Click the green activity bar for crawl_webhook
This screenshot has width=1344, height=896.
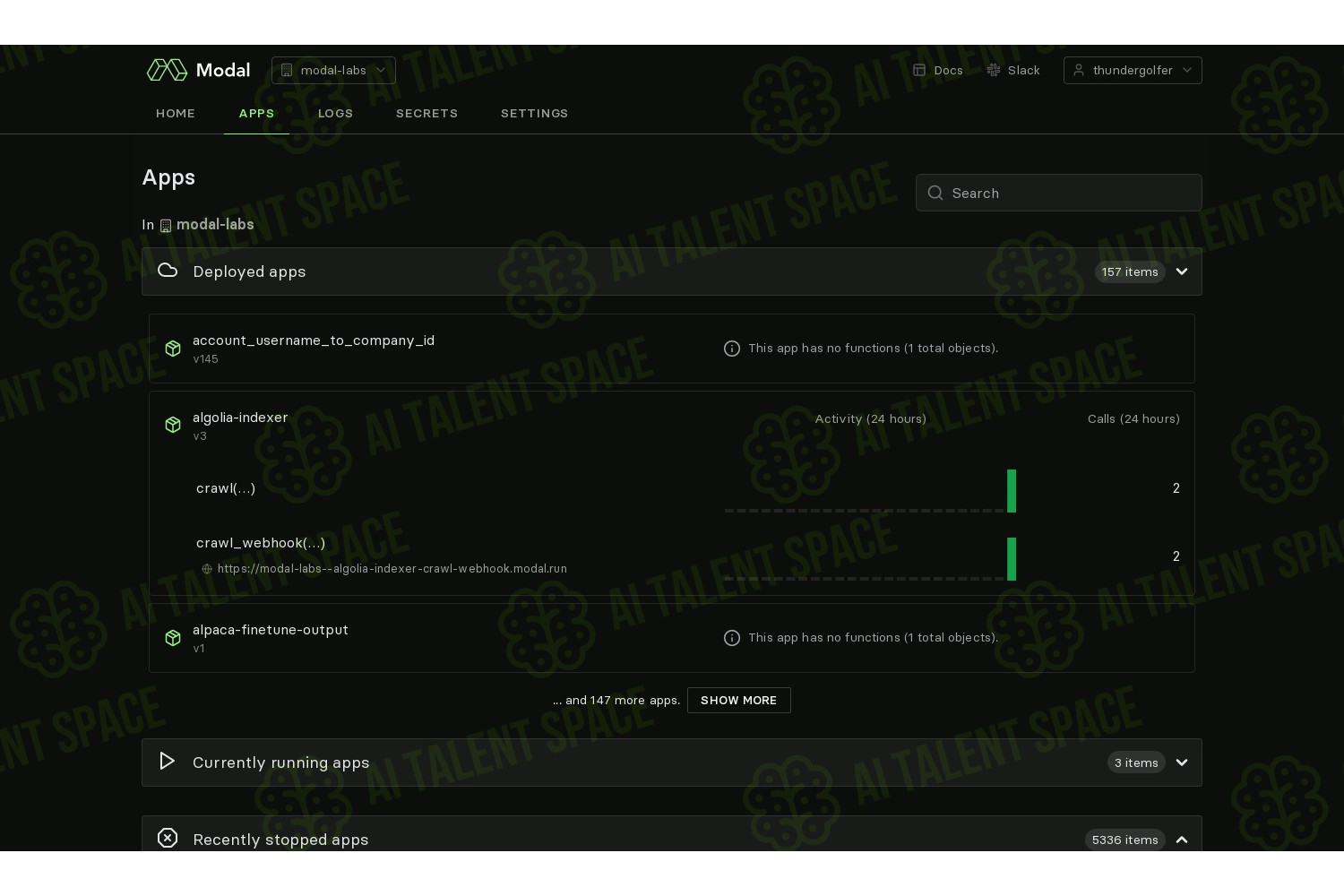[1012, 559]
